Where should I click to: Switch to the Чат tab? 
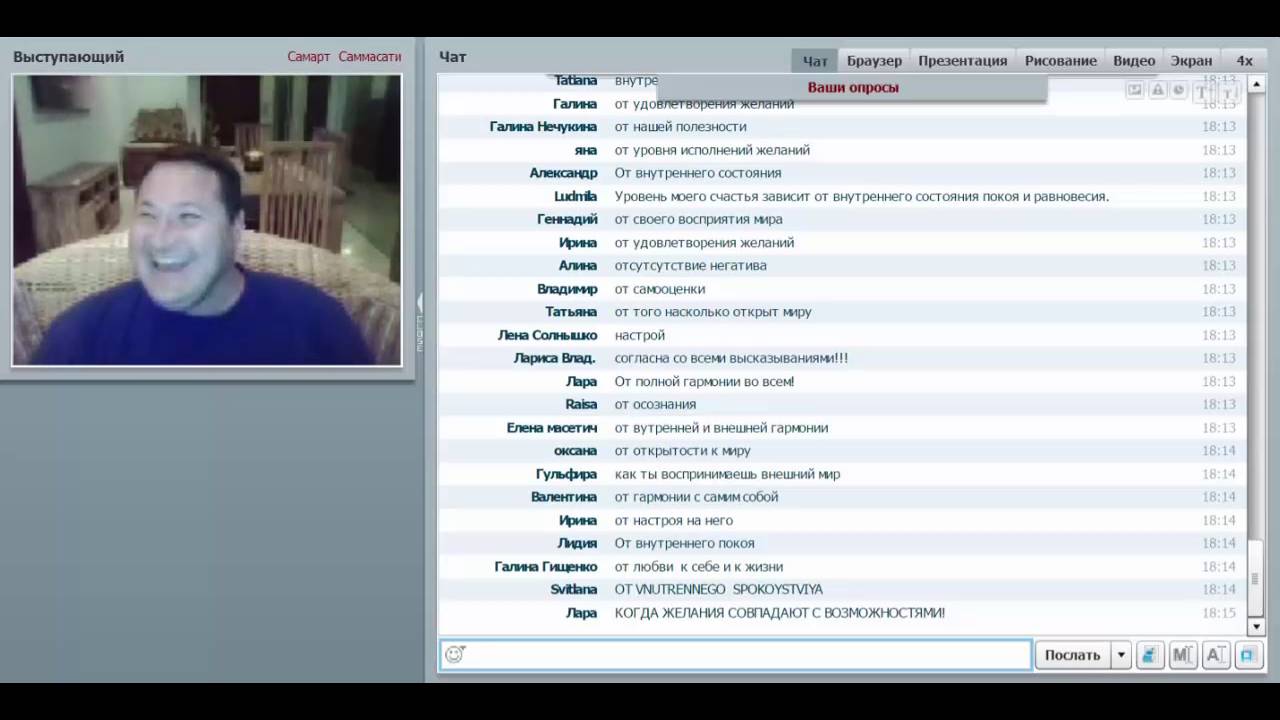point(815,61)
